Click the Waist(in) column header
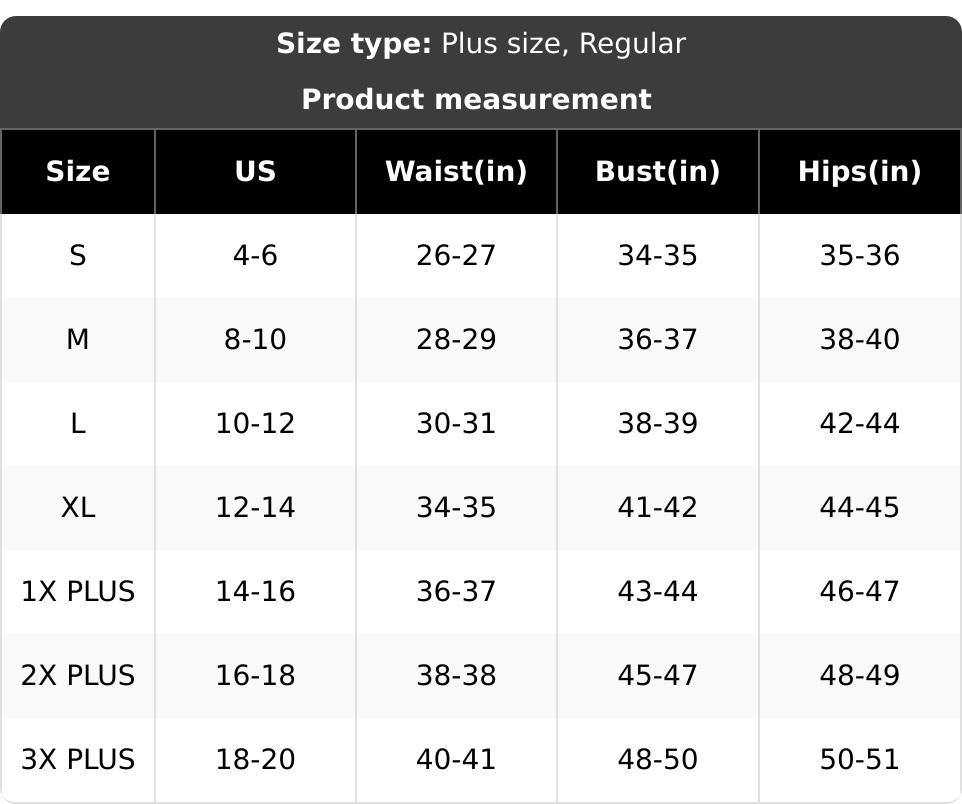This screenshot has height=804, width=962. point(456,171)
